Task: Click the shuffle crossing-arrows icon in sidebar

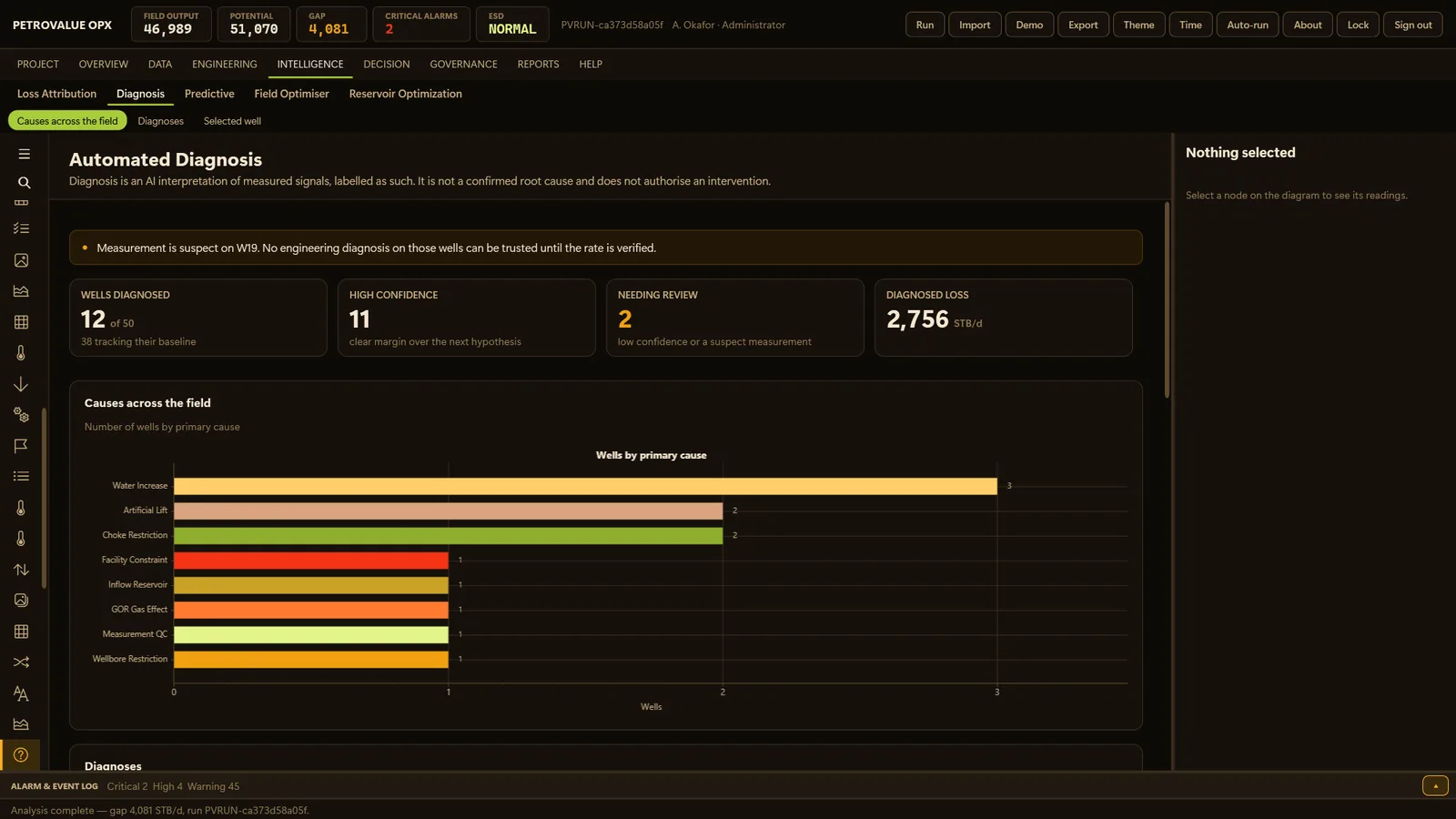Action: [x=21, y=662]
